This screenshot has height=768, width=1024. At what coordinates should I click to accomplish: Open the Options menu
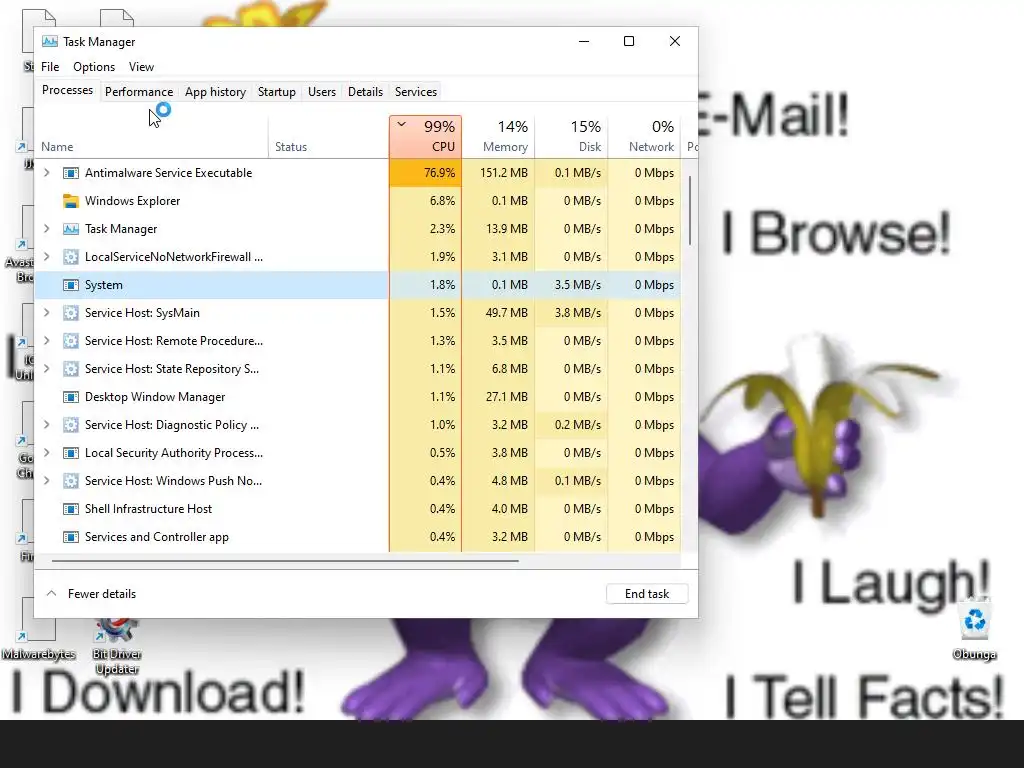click(x=94, y=67)
